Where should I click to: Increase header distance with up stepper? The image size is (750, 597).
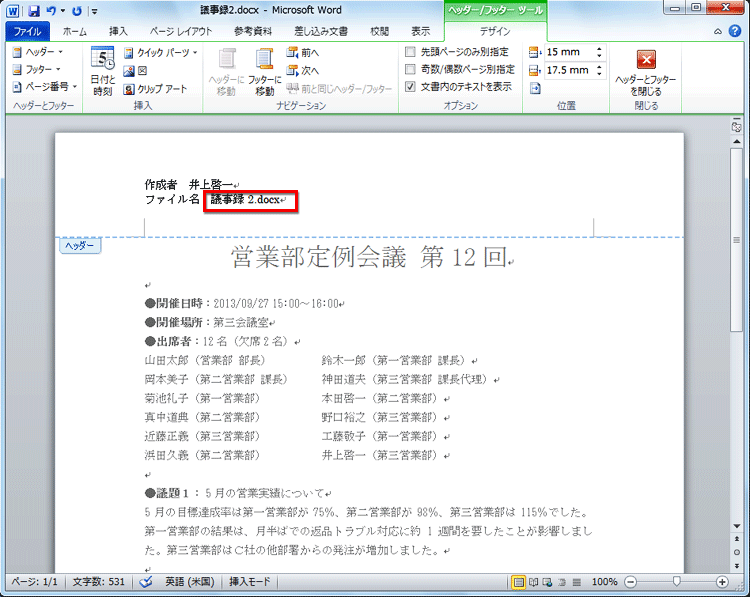click(x=599, y=49)
